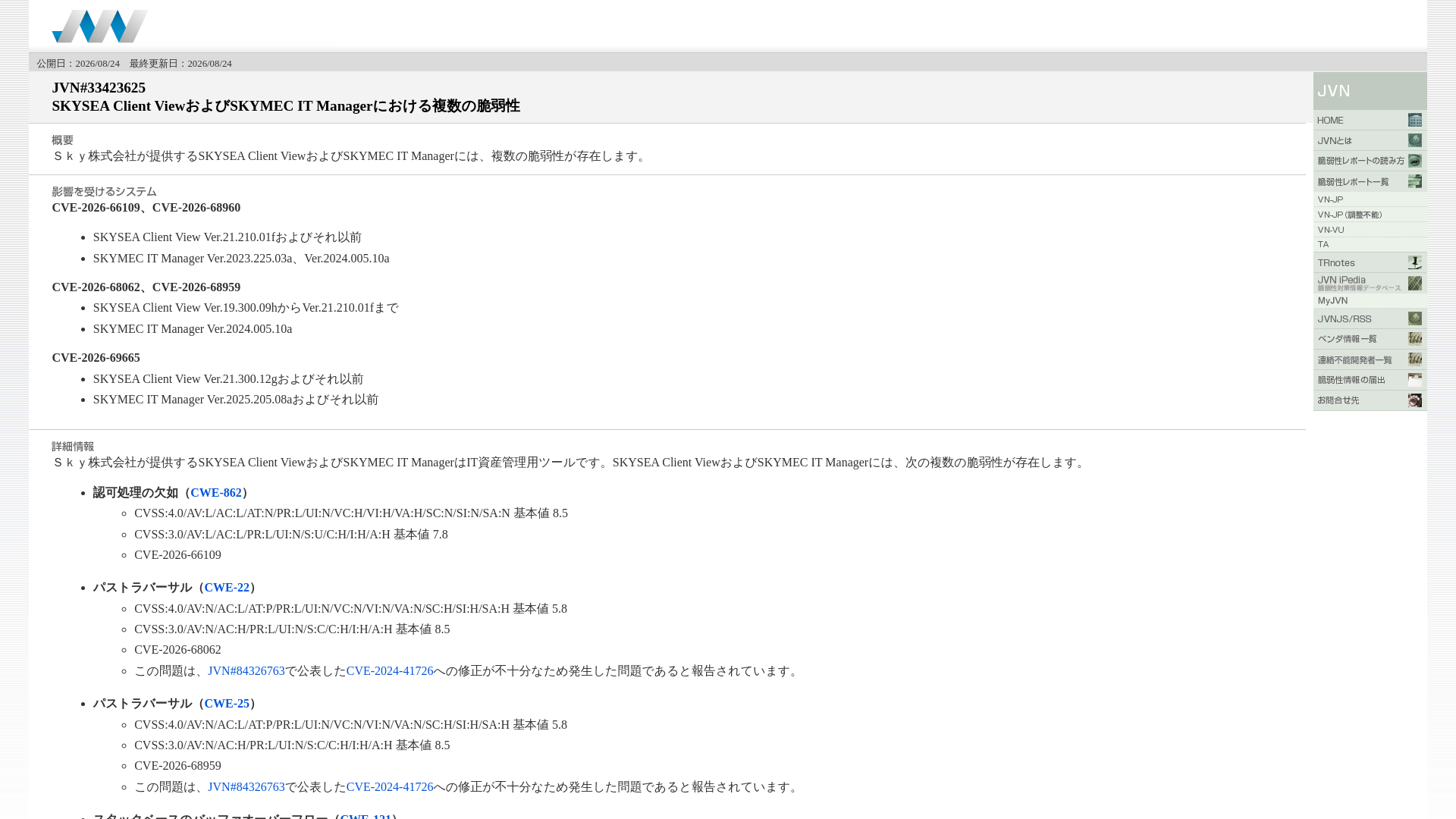Image resolution: width=1456 pixels, height=819 pixels.
Task: Click SKYSEA Client View Ver.21.210.01fおよびそれ以前
Action: [227, 237]
